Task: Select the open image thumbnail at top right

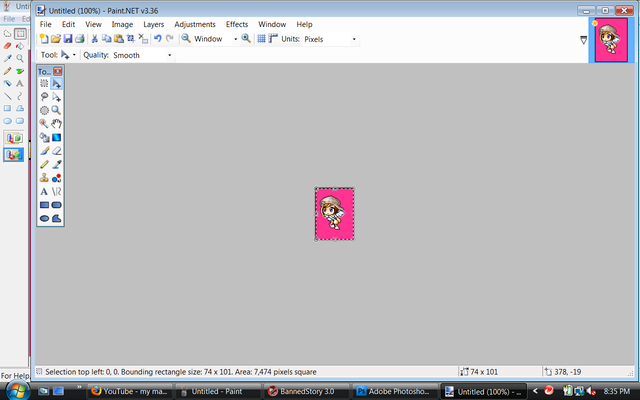Action: tap(611, 40)
